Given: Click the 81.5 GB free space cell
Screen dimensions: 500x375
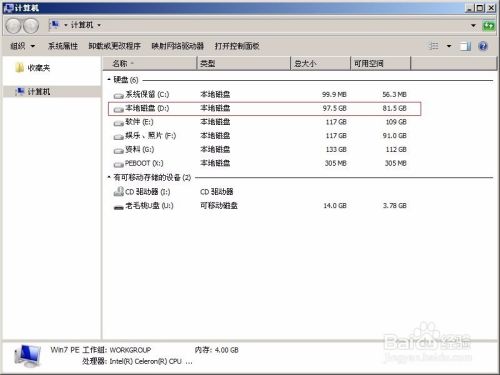Looking at the screenshot, I should point(394,108).
